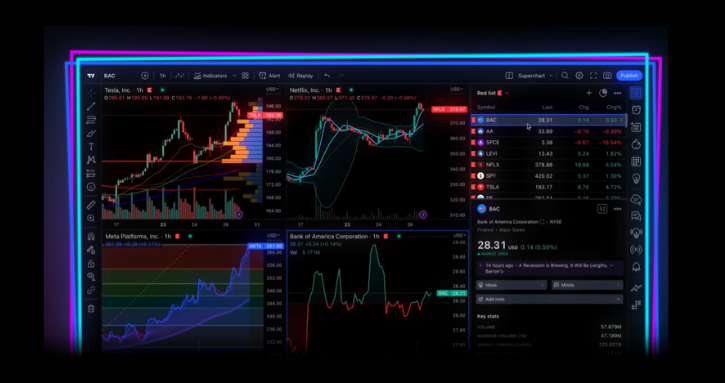Create an Alert from the toolbar
The width and height of the screenshot is (725, 383).
click(x=270, y=76)
